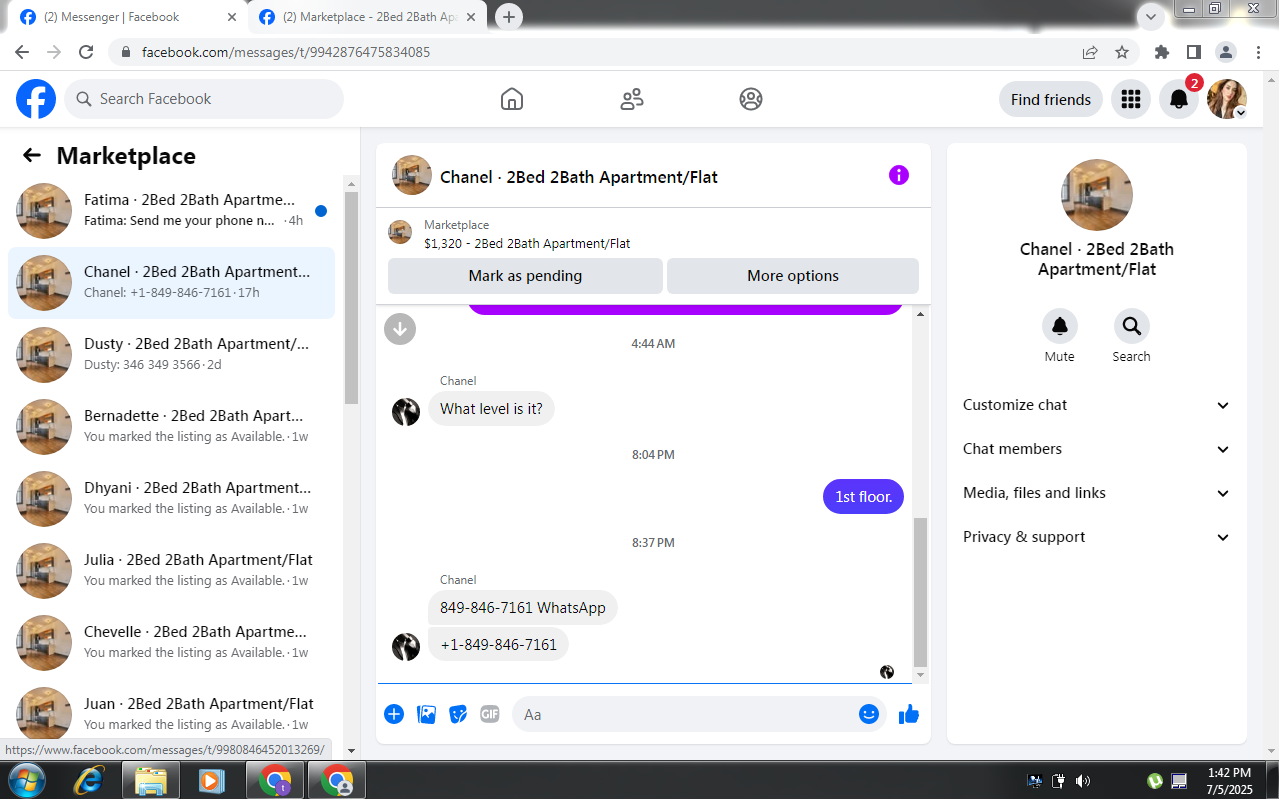Image resolution: width=1279 pixels, height=799 pixels.
Task: Click the '+1-849-846-7161' message bubble
Action: click(x=498, y=645)
